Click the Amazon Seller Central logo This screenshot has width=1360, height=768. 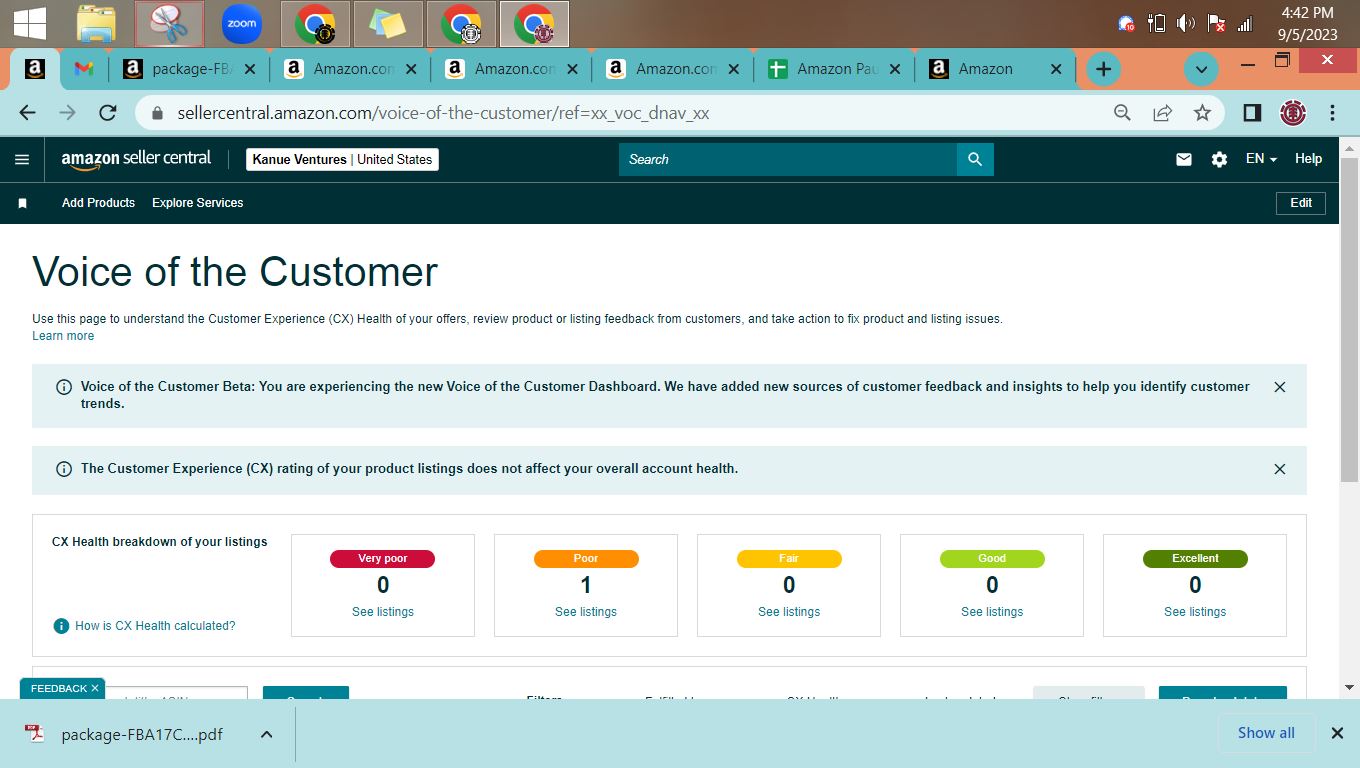136,159
